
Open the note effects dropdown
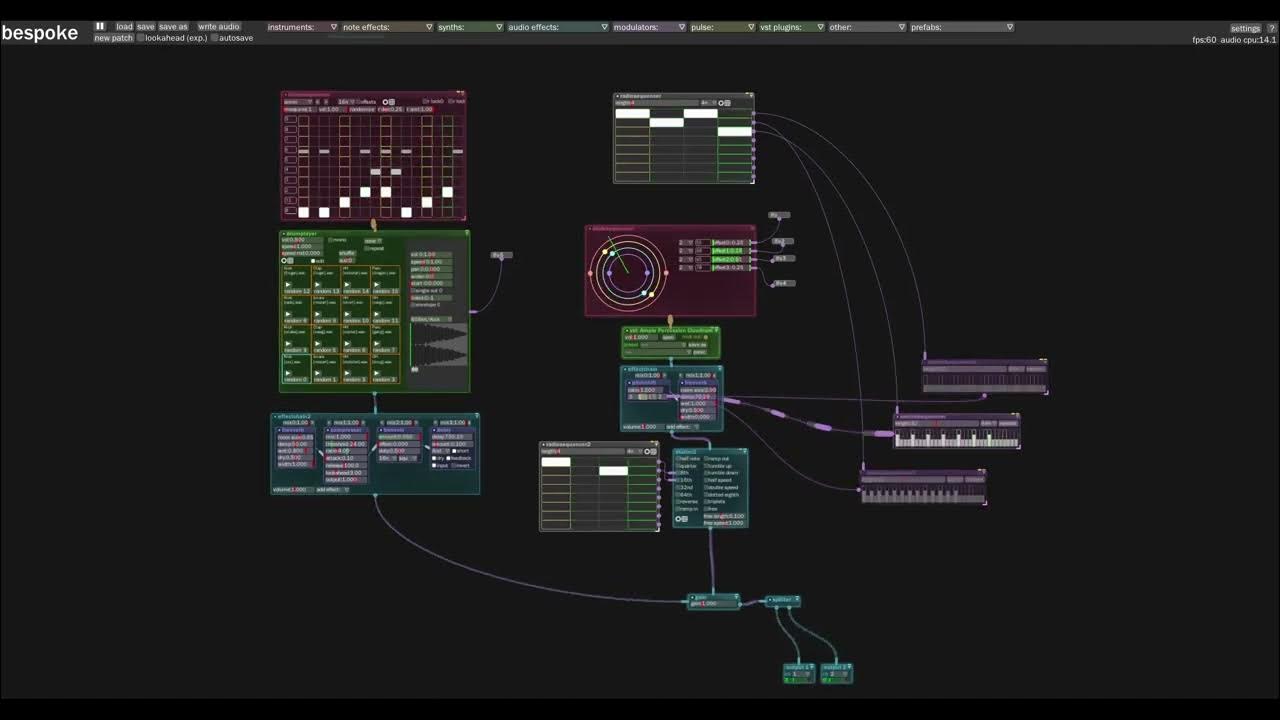388,27
